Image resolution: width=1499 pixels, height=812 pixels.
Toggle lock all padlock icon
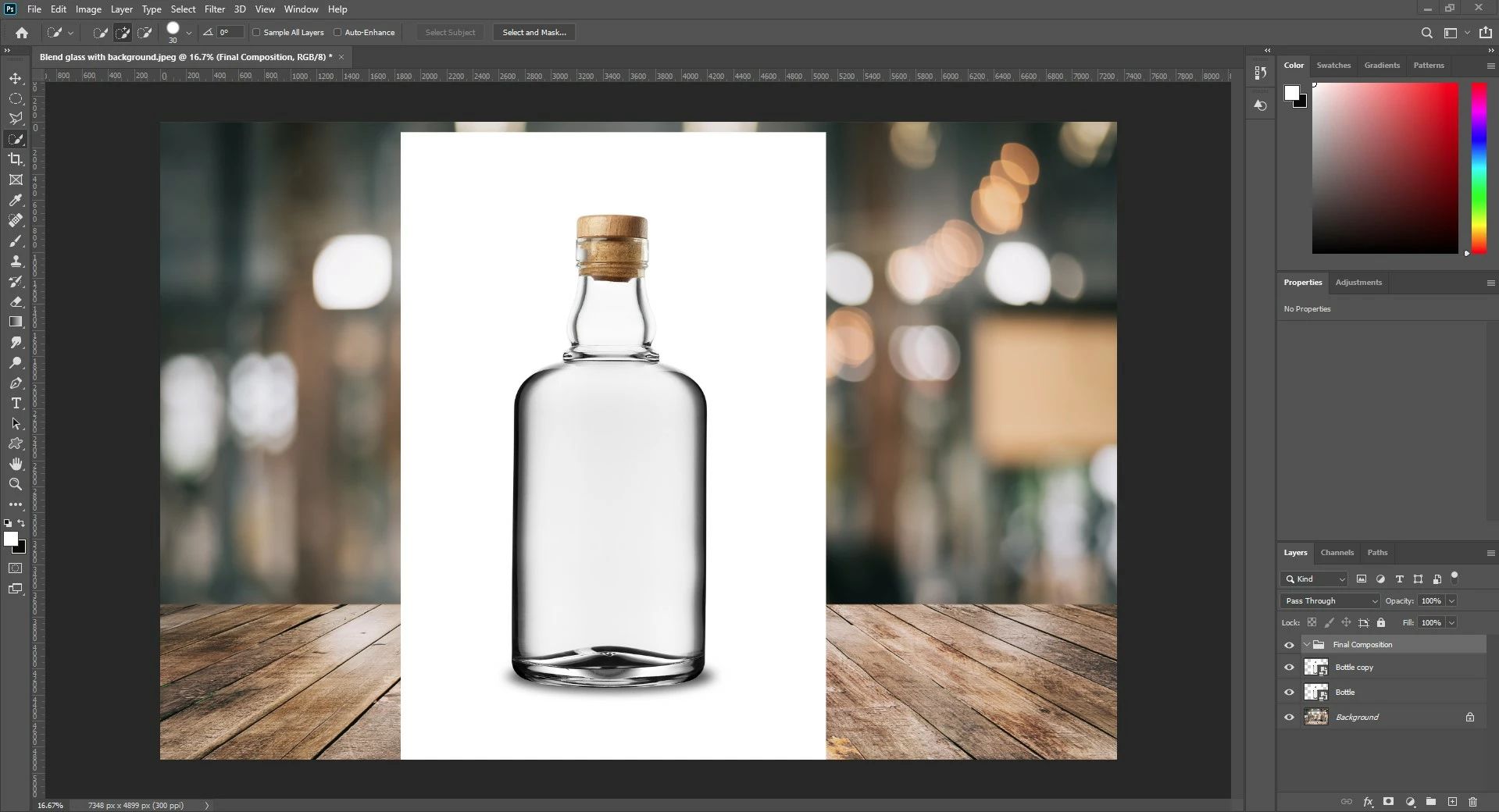click(1381, 623)
